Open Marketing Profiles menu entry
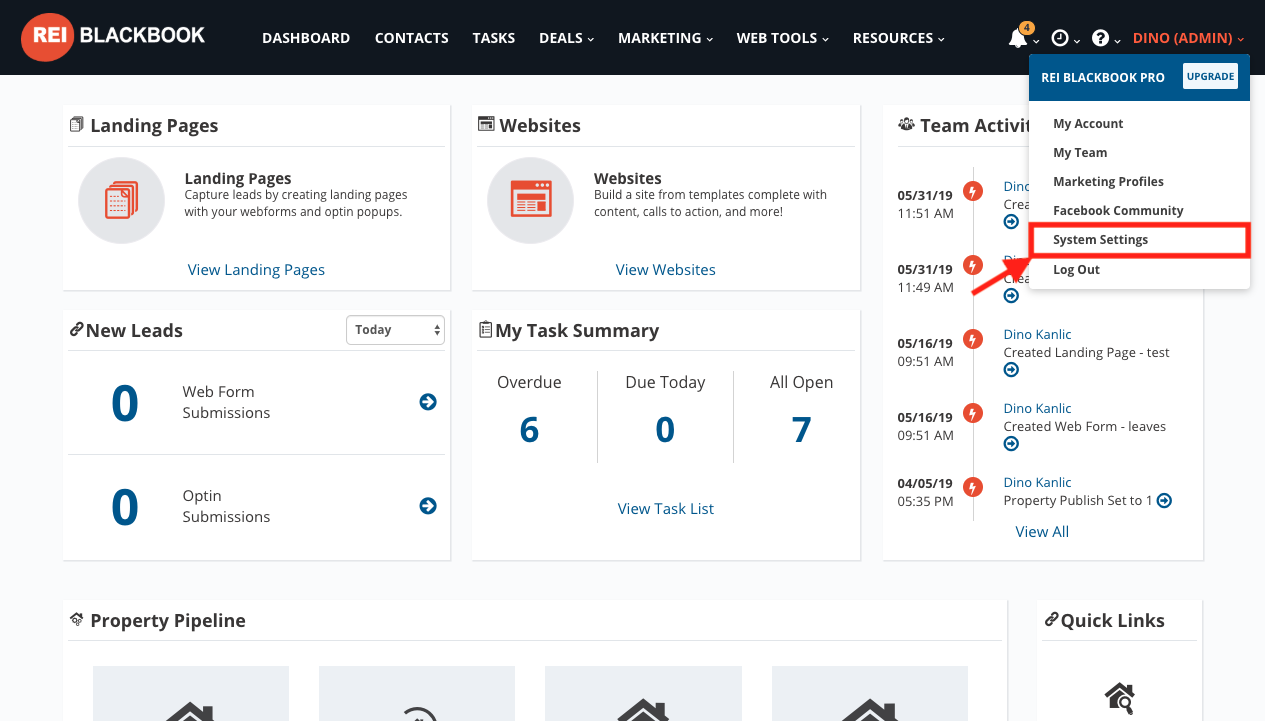The width and height of the screenshot is (1265, 721). tap(1108, 182)
